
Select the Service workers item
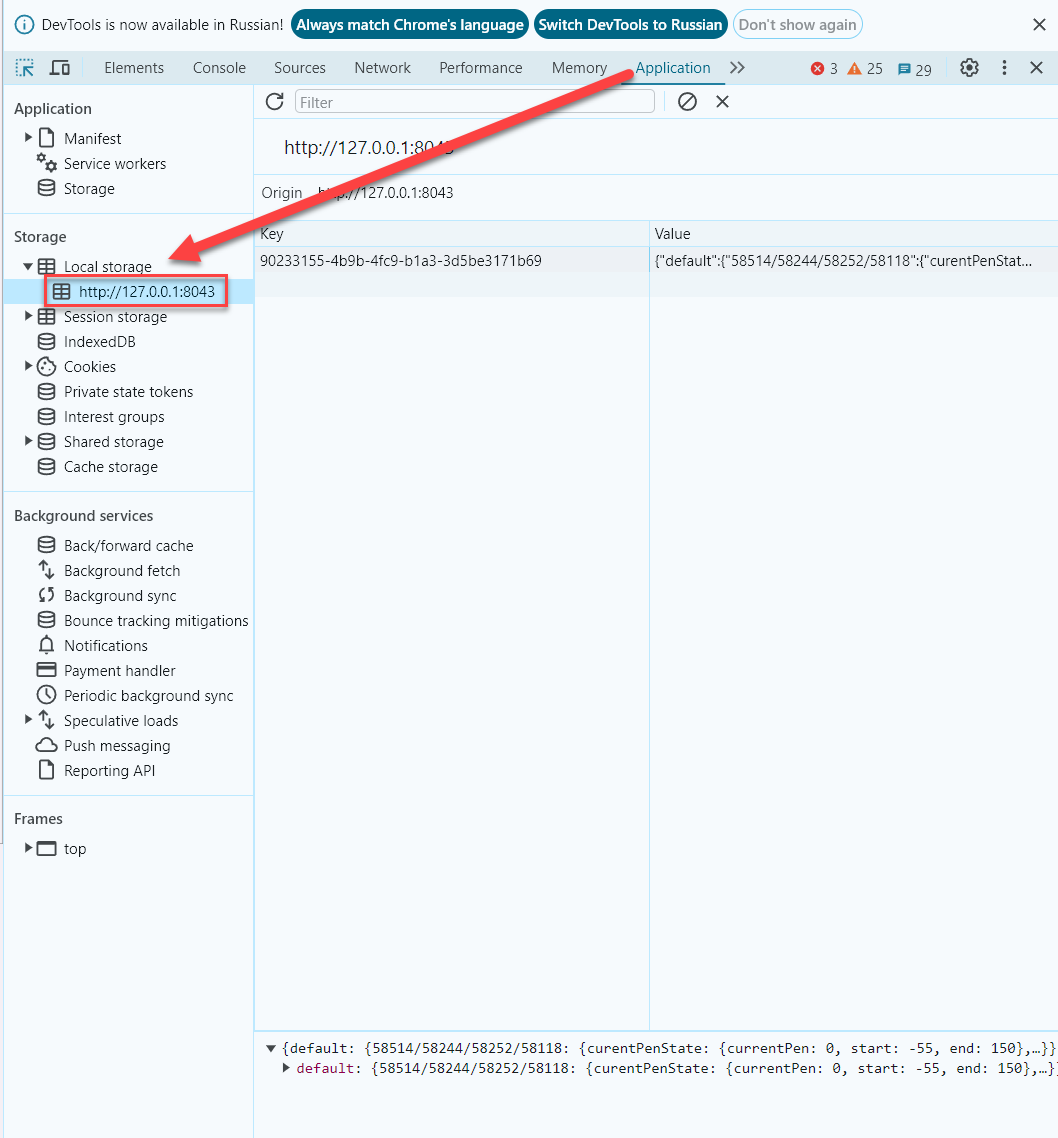(114, 164)
